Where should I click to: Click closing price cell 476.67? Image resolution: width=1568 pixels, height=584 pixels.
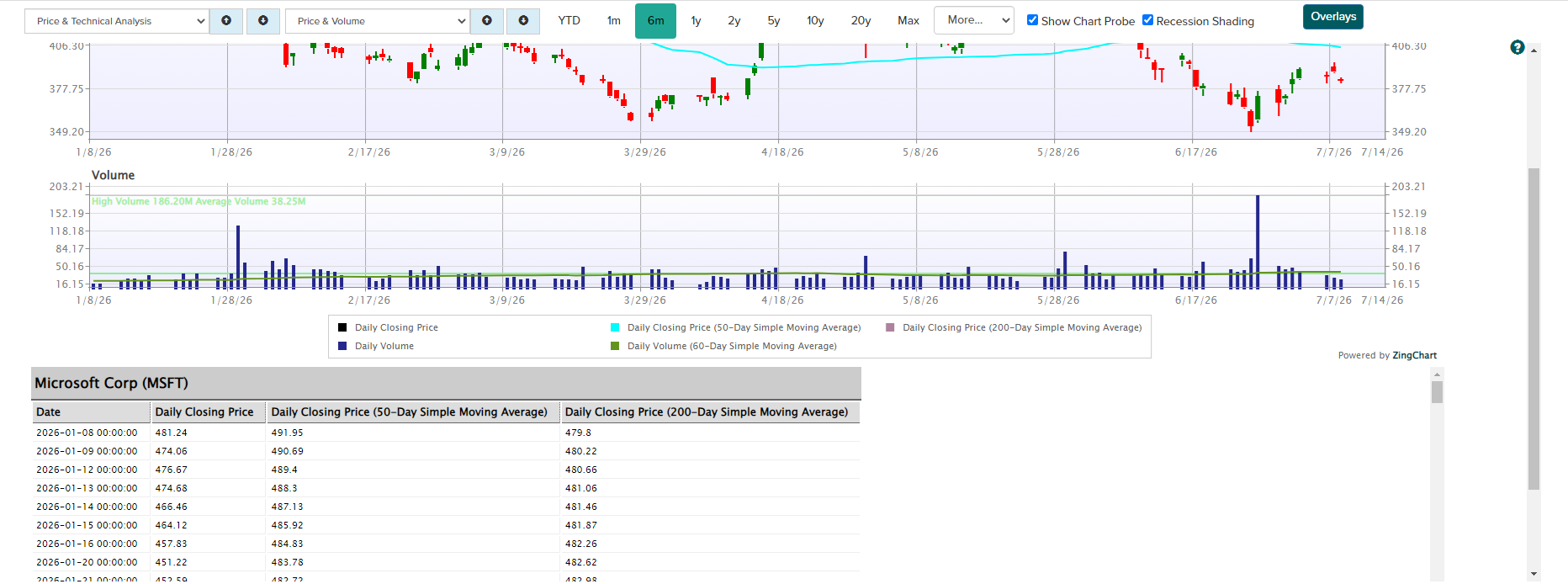(172, 470)
